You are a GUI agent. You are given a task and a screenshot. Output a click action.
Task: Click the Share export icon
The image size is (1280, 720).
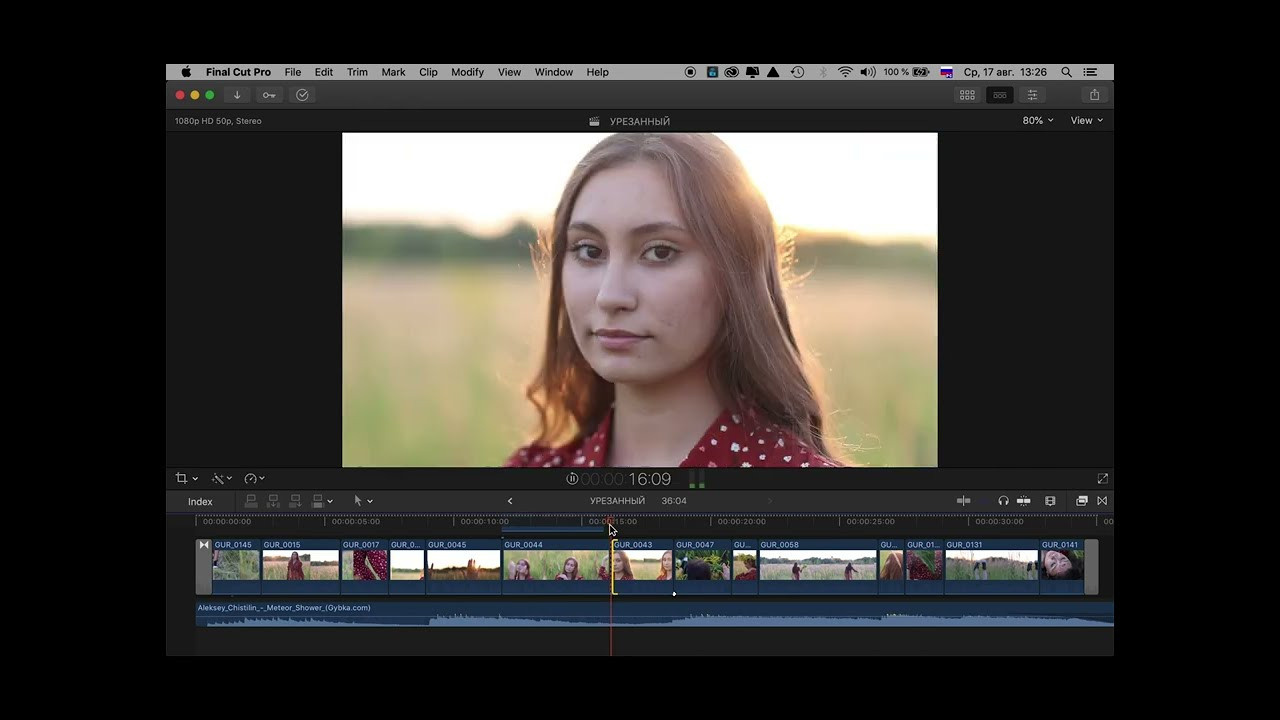click(x=1094, y=95)
